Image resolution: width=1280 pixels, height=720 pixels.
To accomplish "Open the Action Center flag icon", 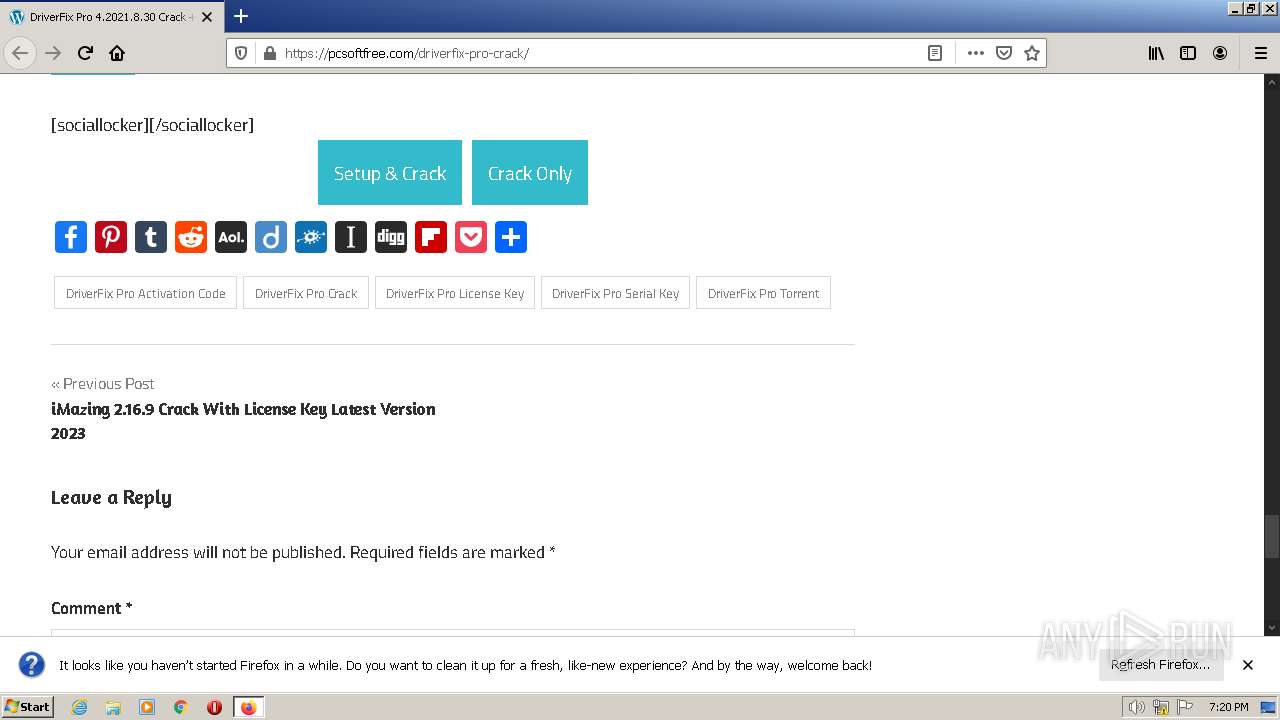I will 1186,707.
